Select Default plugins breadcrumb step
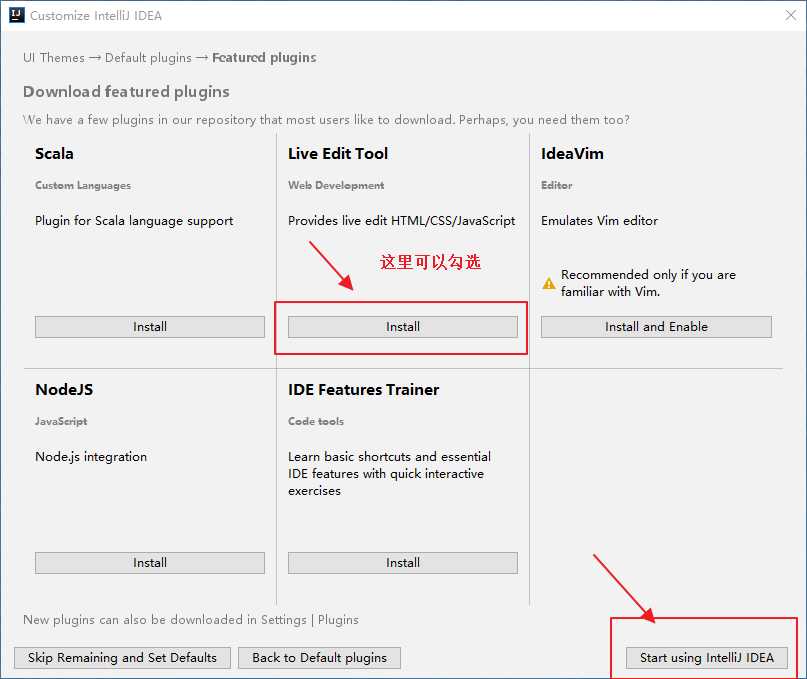This screenshot has width=807, height=679. pos(148,58)
